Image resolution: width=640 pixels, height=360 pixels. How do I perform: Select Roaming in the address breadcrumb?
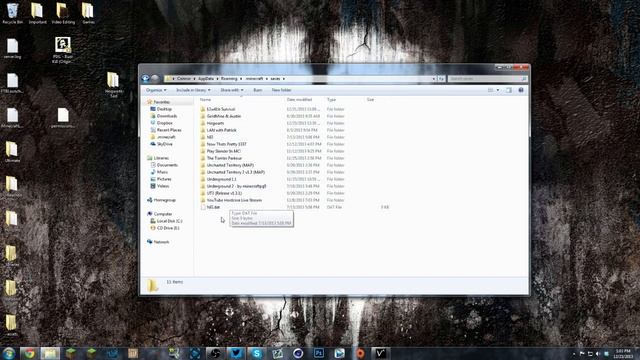point(229,78)
